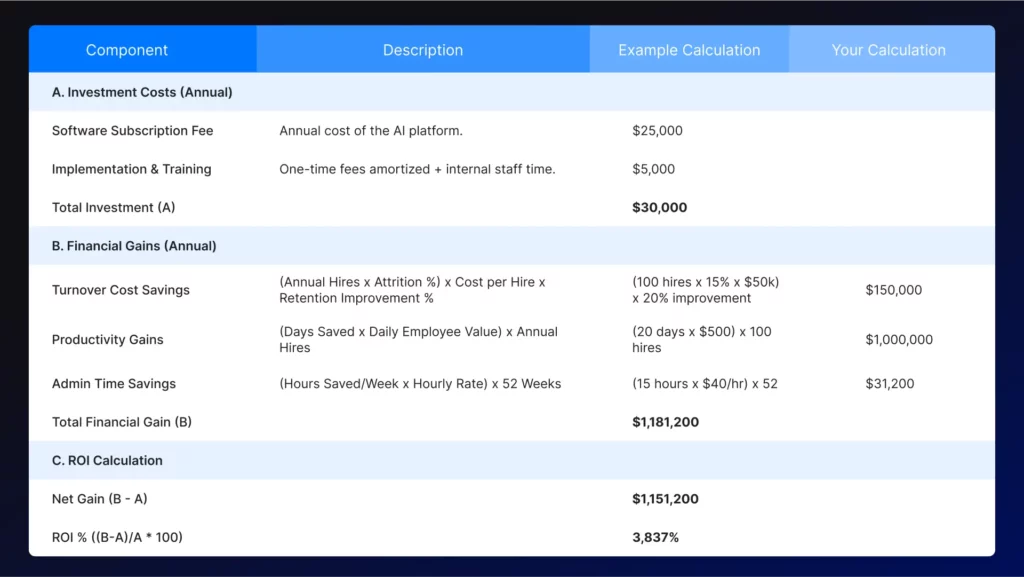Switch to the Description column header
The width and height of the screenshot is (1024, 577).
tap(423, 49)
